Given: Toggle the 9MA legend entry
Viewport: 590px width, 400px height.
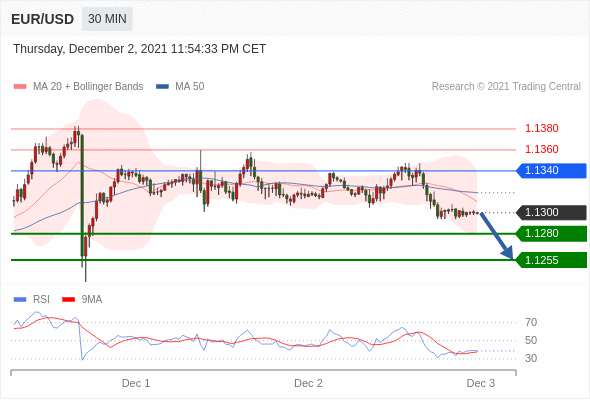Looking at the screenshot, I should pyautogui.click(x=82, y=300).
